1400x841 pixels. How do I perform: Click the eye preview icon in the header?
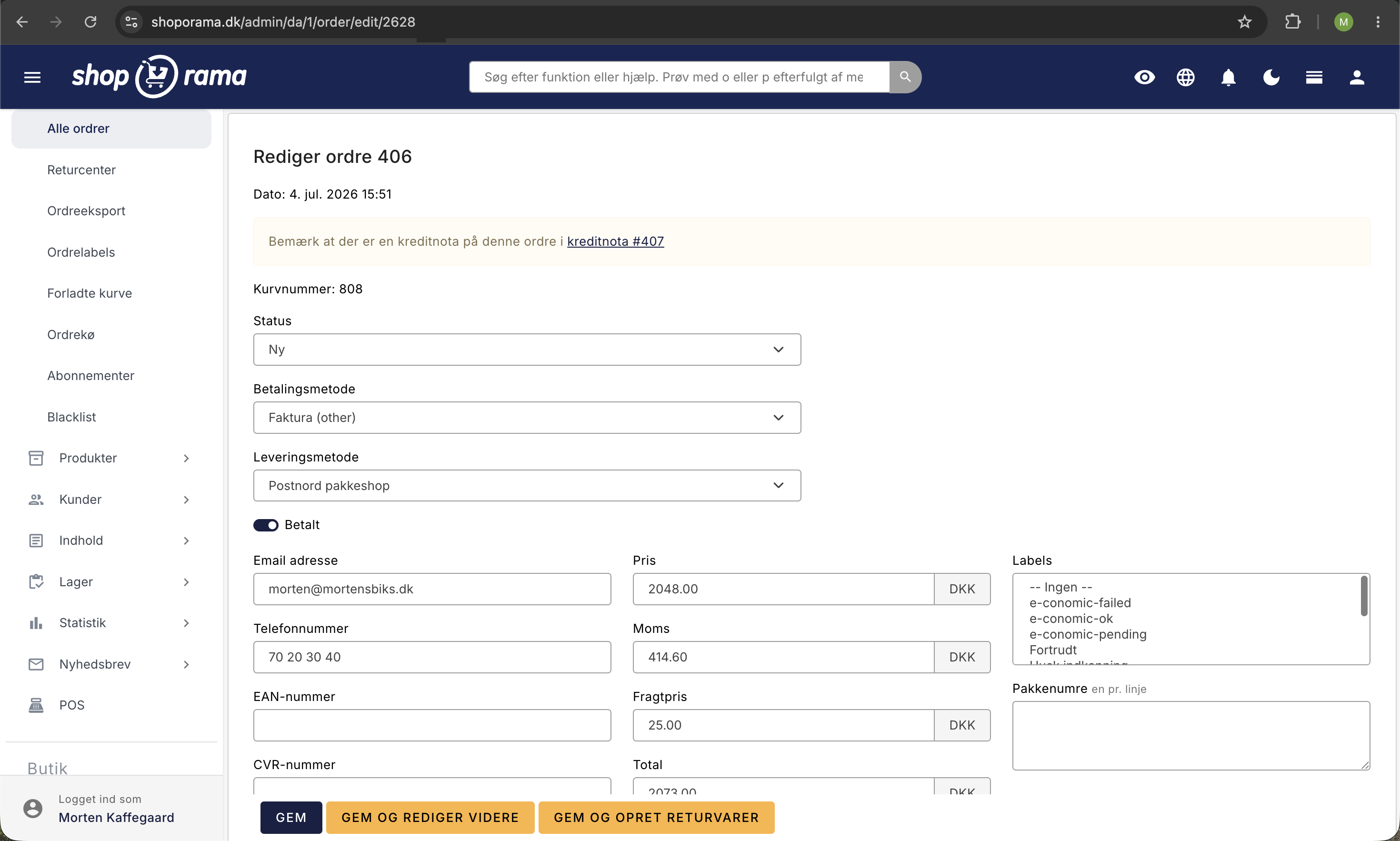[x=1144, y=77]
